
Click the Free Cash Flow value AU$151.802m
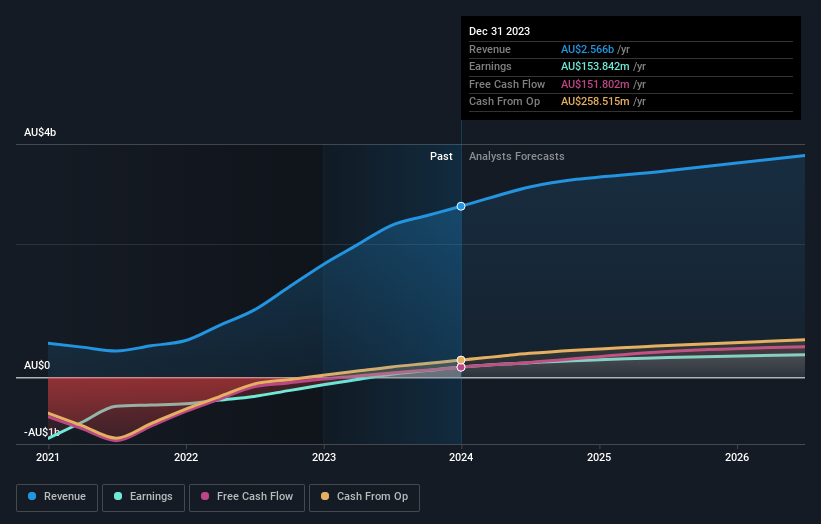pyautogui.click(x=595, y=84)
